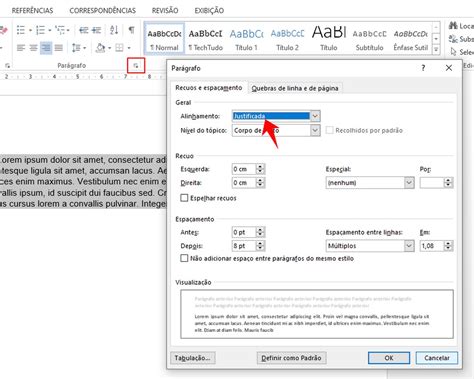Align text left using ribbon icon
The width and height of the screenshot is (474, 379).
[x=21, y=48]
